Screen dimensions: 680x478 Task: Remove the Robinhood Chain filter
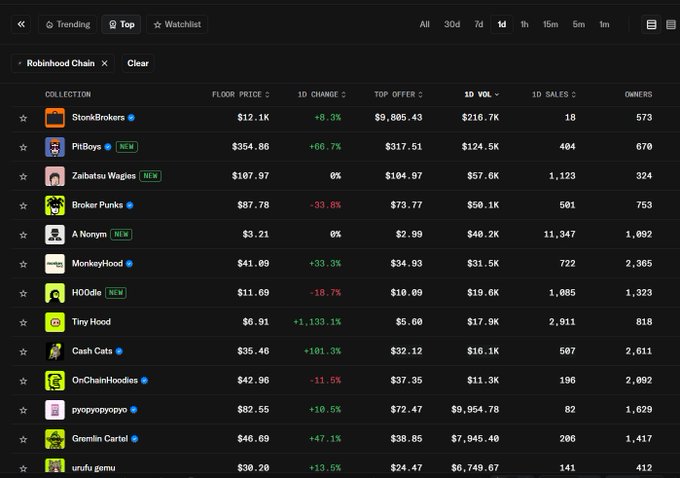point(105,63)
